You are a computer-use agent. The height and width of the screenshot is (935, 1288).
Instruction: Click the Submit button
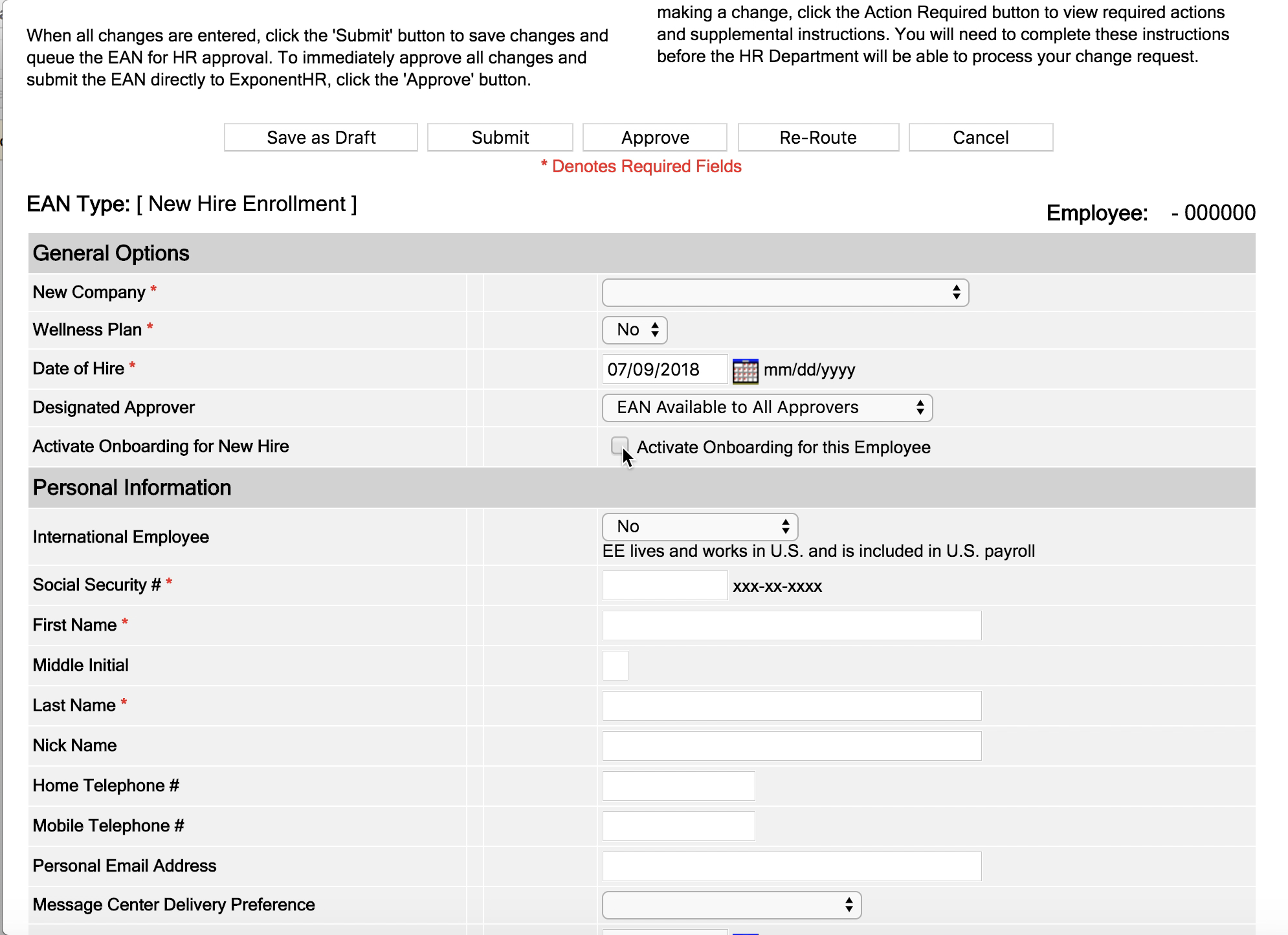pos(500,137)
